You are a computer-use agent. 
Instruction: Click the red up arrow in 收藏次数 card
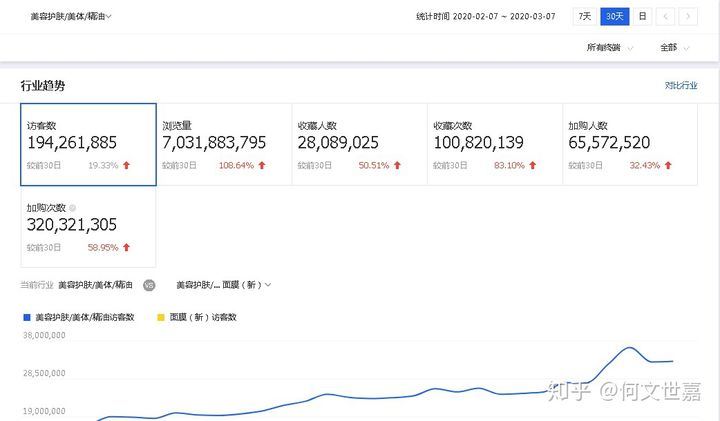534,165
